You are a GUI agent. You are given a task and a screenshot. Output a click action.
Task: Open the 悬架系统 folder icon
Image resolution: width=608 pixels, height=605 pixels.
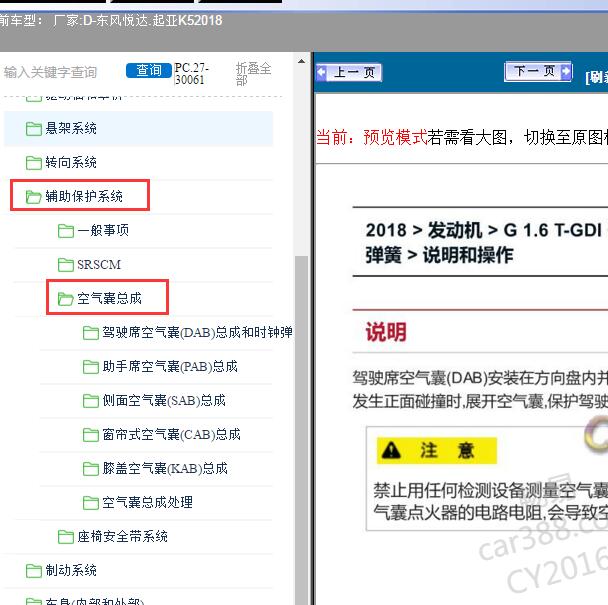(33, 129)
